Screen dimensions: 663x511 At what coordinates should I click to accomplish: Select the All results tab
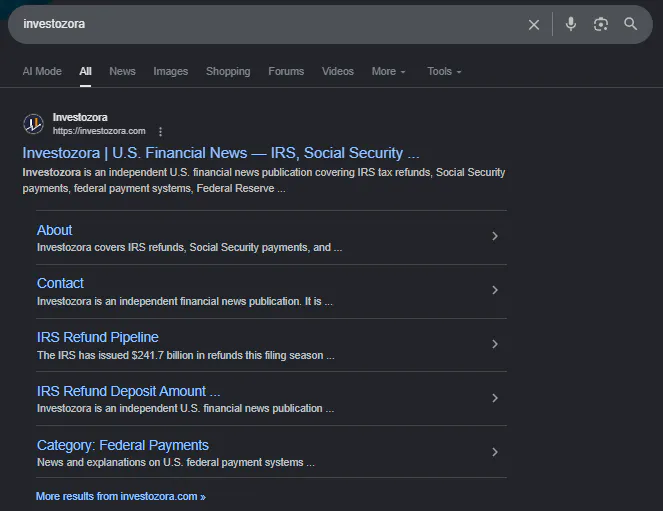coord(85,71)
